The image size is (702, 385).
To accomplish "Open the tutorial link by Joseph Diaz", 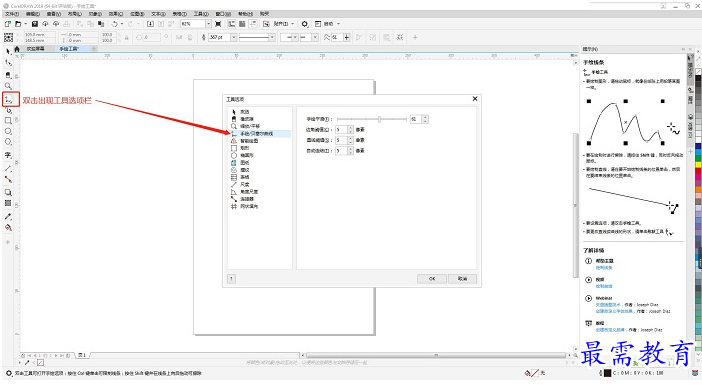I will pos(610,330).
